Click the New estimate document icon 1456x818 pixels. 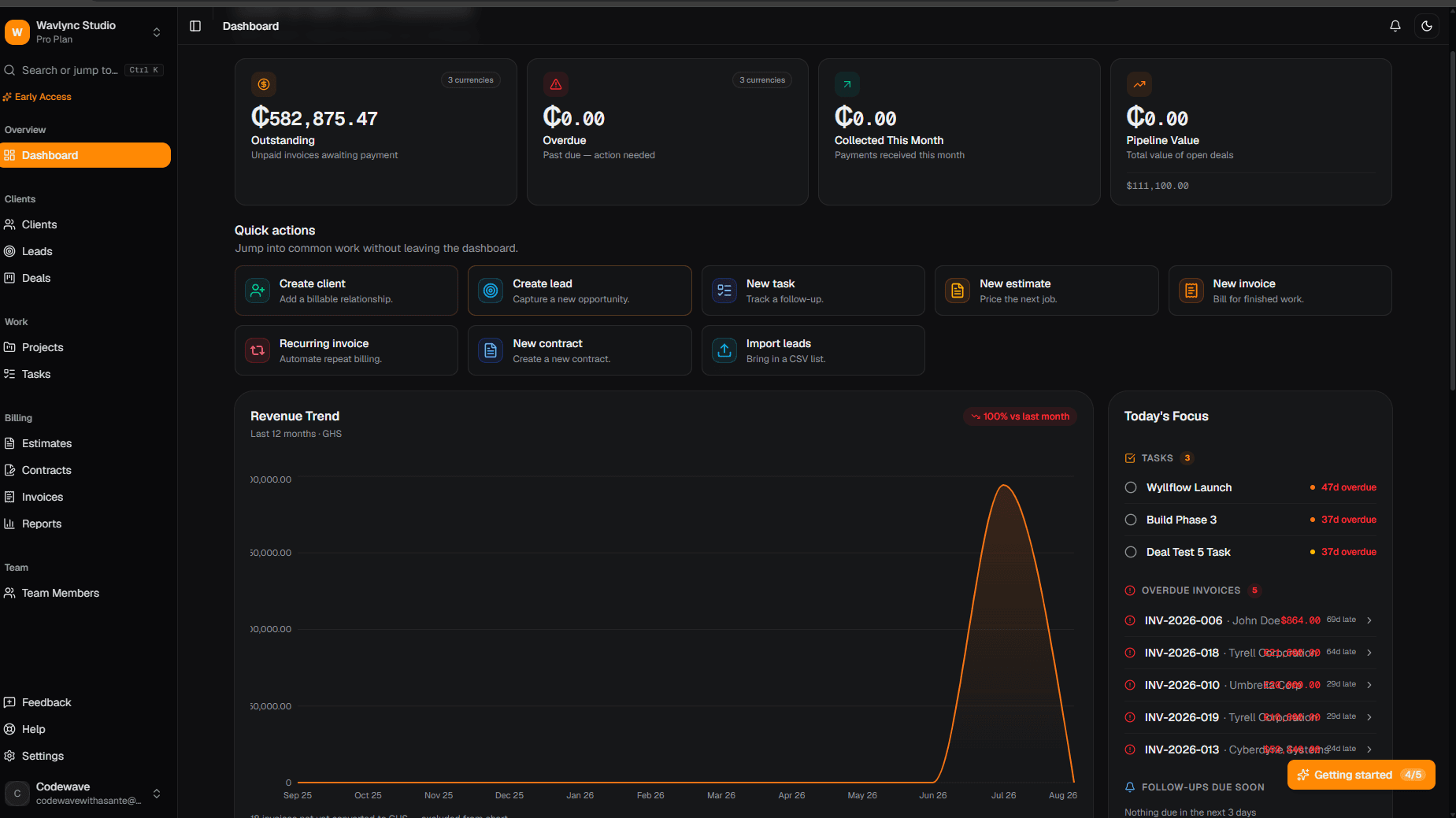click(x=958, y=291)
